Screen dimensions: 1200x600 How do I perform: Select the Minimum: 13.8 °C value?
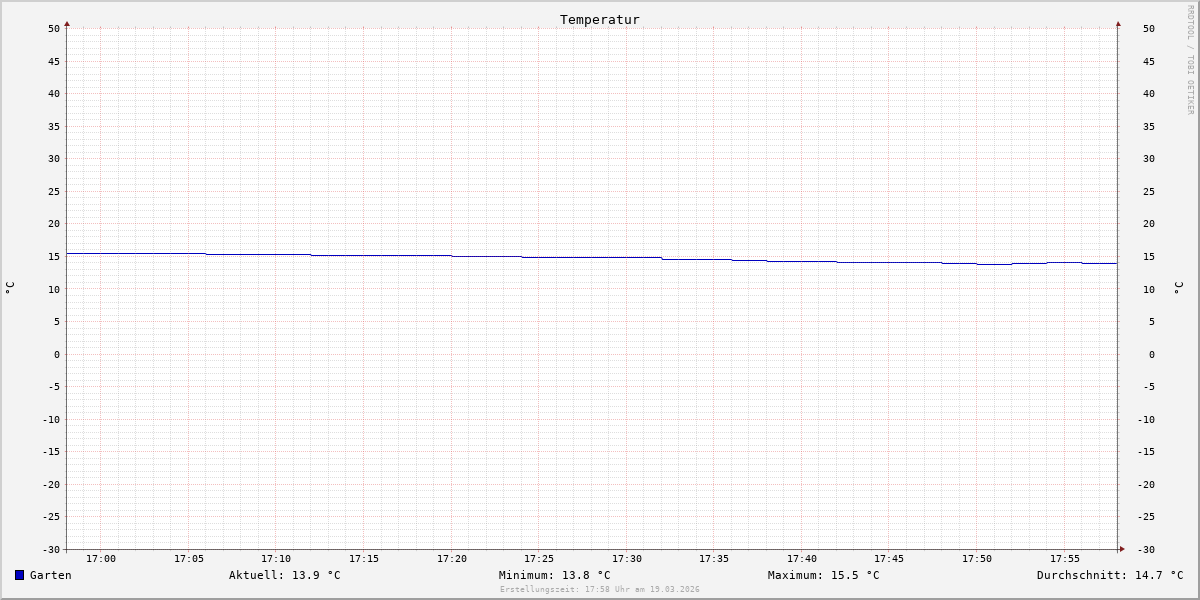(x=555, y=575)
